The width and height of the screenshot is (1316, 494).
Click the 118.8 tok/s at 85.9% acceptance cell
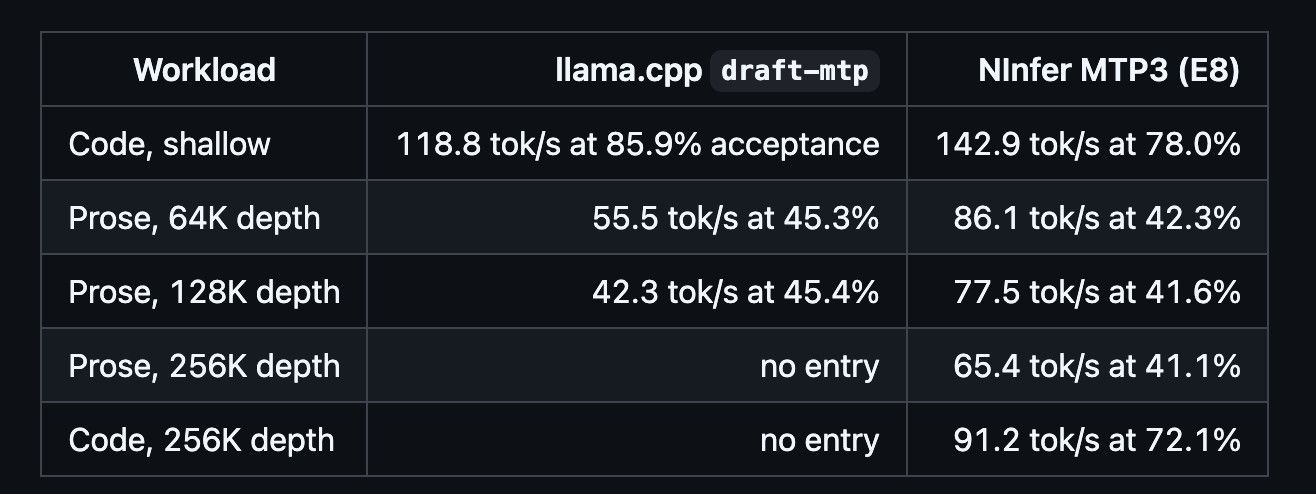tap(637, 143)
